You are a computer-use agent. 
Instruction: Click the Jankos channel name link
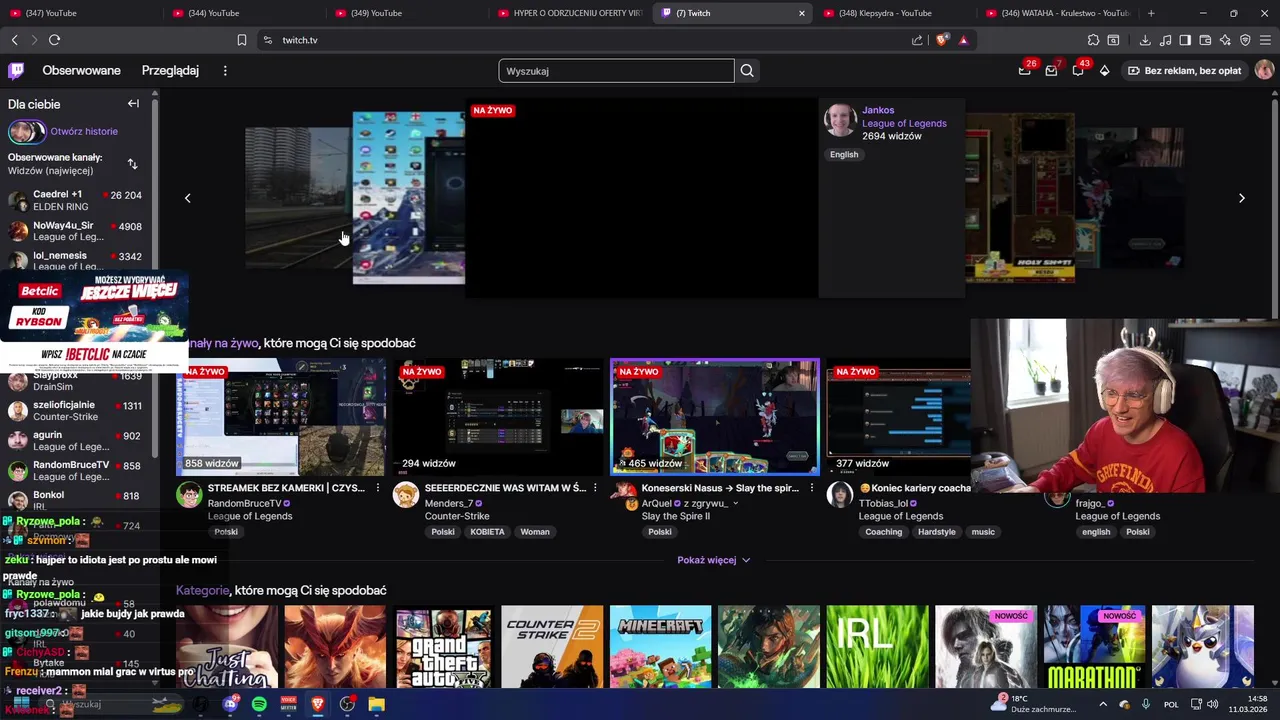[878, 110]
